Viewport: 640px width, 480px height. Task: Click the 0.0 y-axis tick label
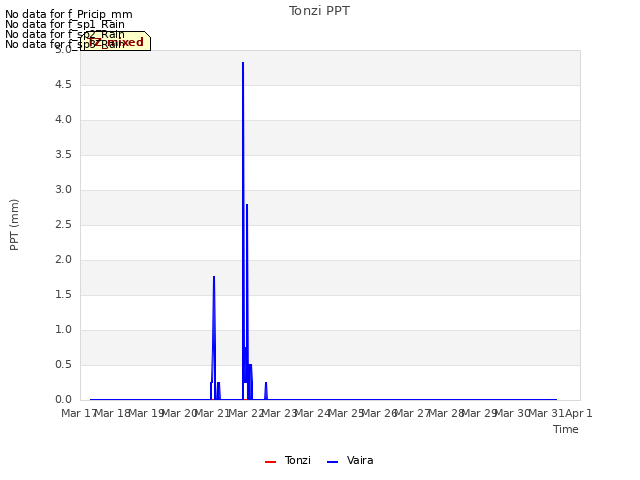click(x=63, y=400)
